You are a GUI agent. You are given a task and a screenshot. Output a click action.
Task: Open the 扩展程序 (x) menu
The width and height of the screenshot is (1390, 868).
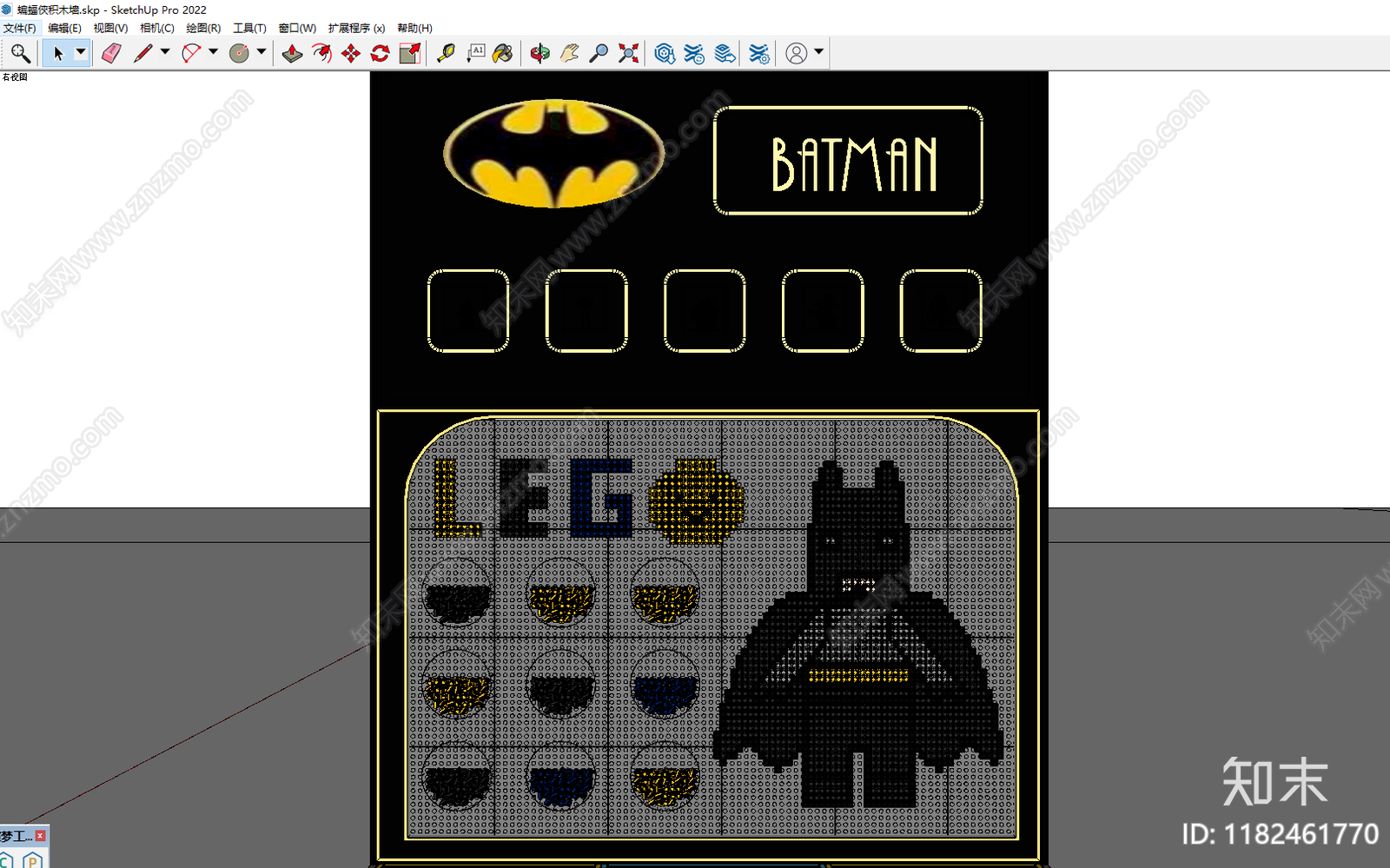[x=356, y=28]
